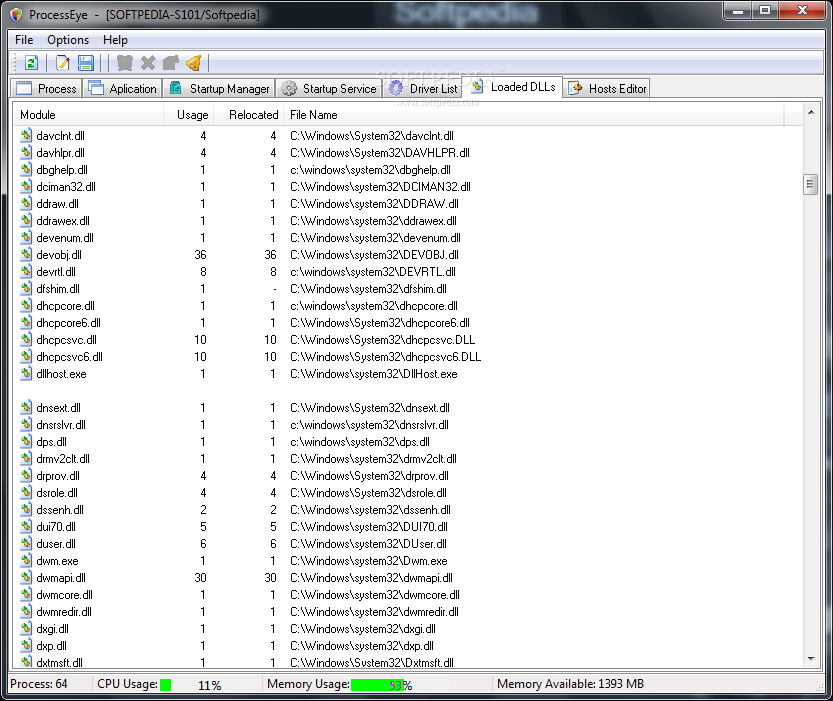Select the dwmredir.dll module name
The height and width of the screenshot is (701, 833).
point(64,611)
